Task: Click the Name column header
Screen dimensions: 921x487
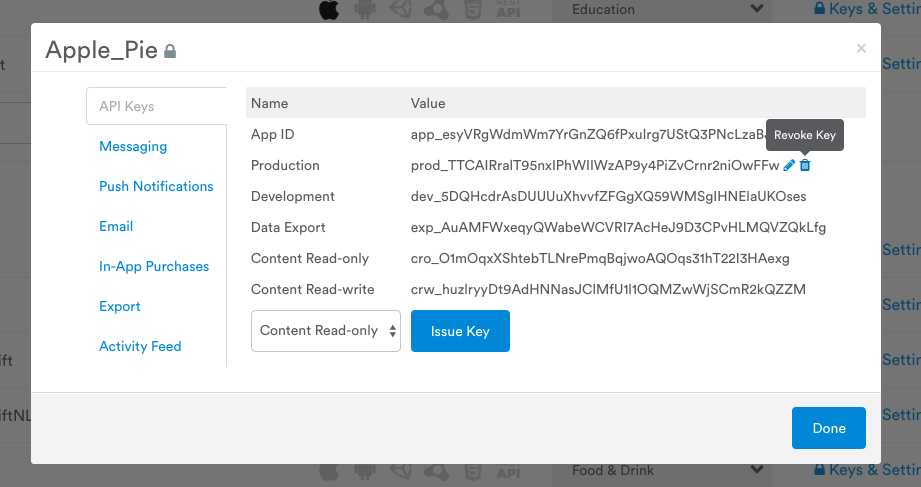Action: (270, 103)
